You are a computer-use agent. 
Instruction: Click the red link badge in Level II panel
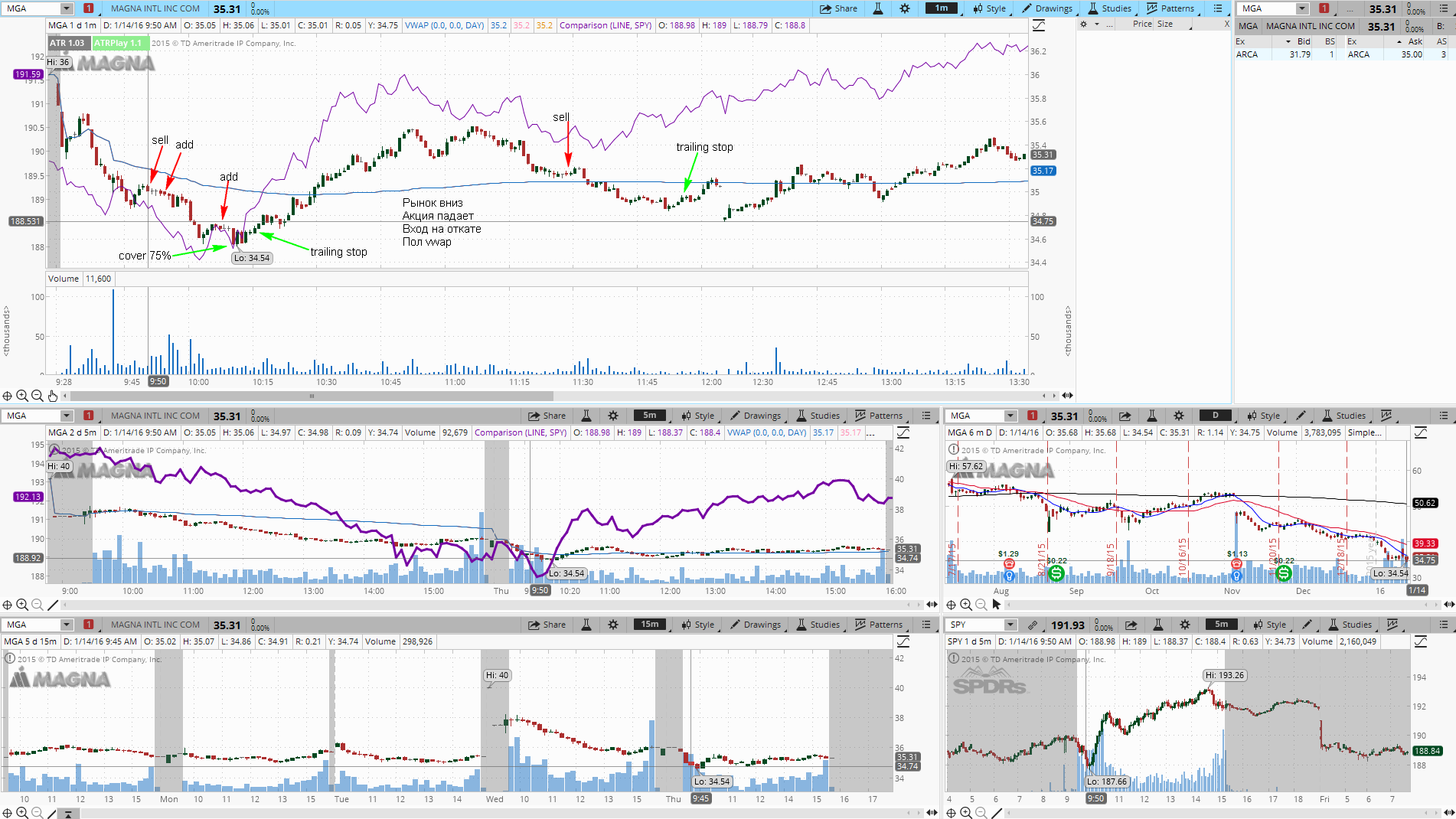[1324, 8]
